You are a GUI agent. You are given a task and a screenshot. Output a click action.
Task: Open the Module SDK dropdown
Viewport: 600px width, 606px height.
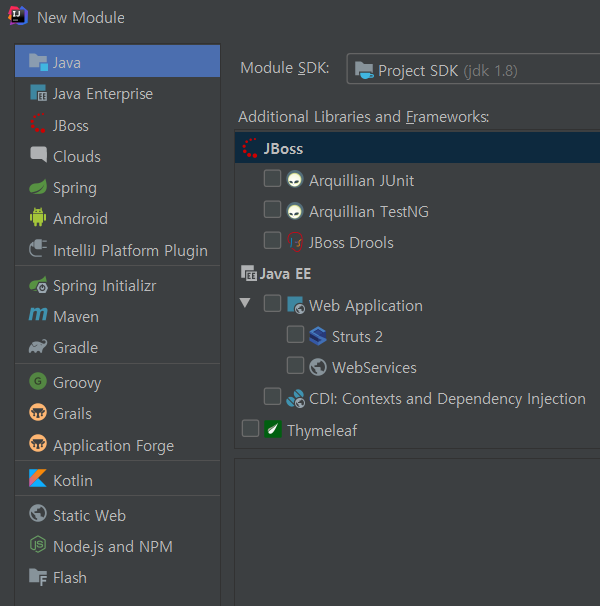(473, 69)
